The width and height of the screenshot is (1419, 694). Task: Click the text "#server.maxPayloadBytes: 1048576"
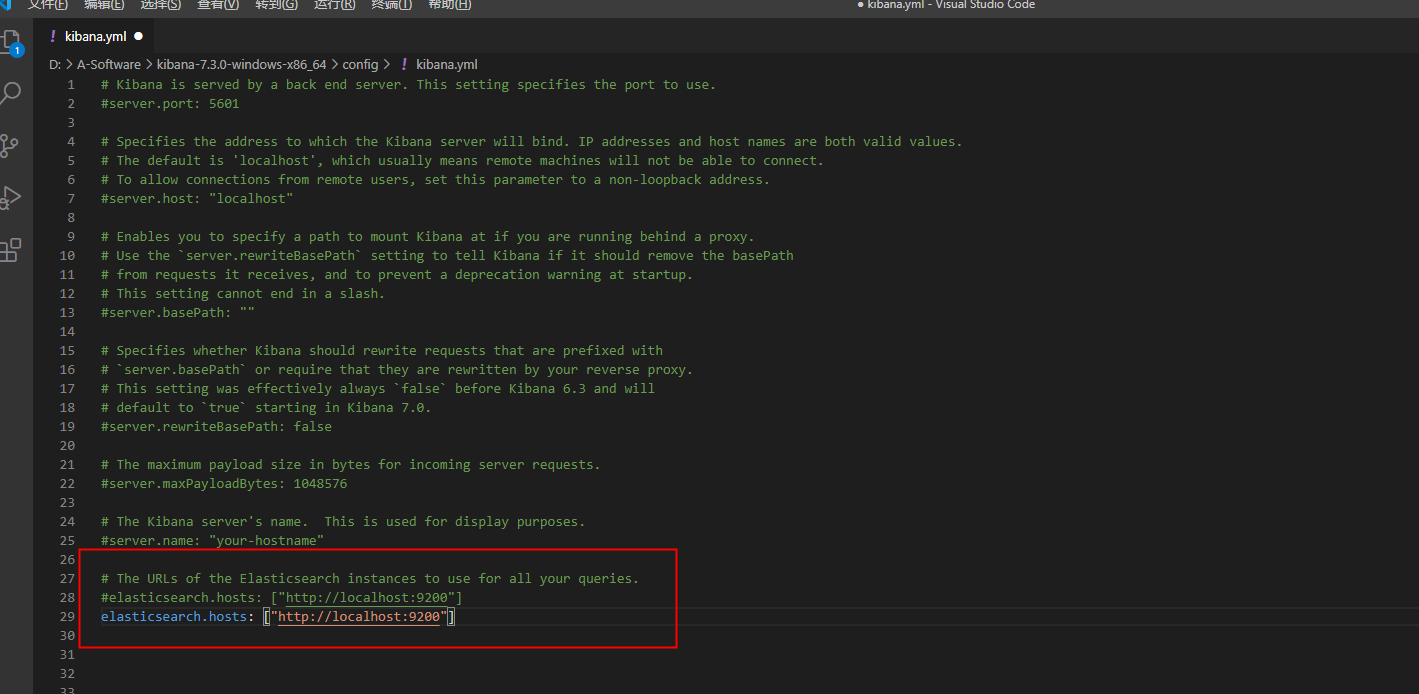224,484
